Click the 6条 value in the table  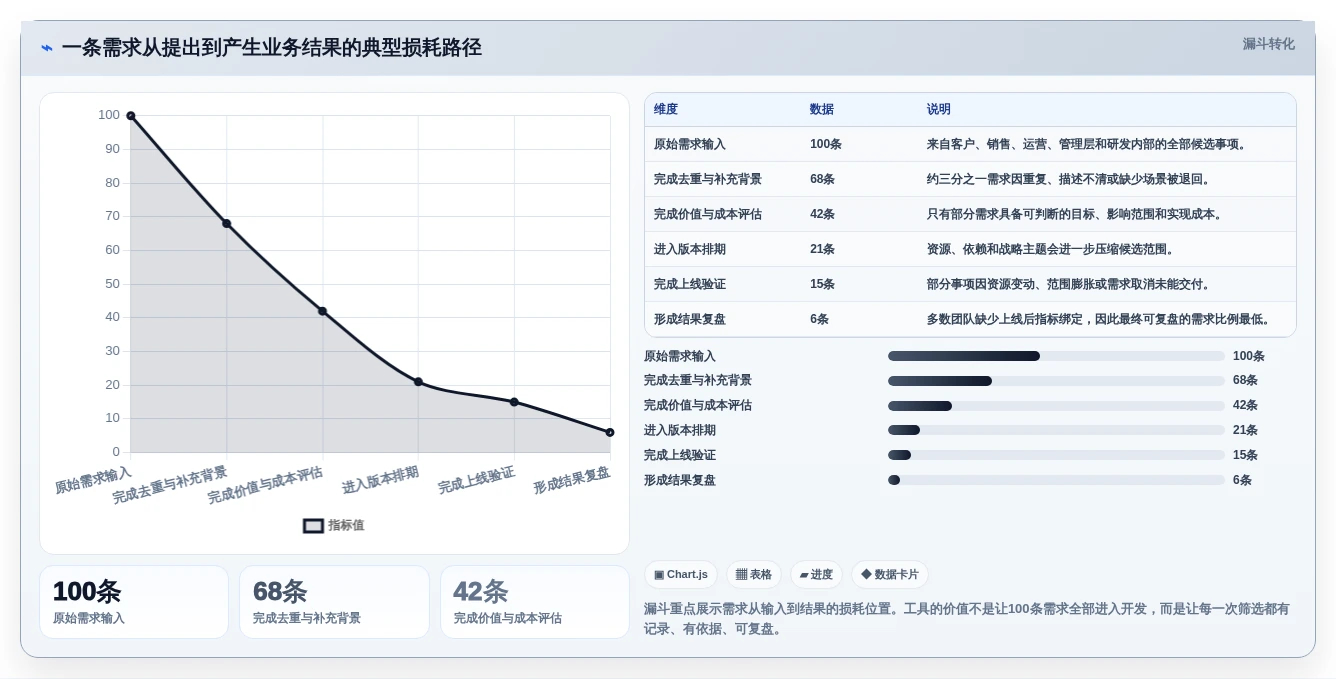(819, 319)
